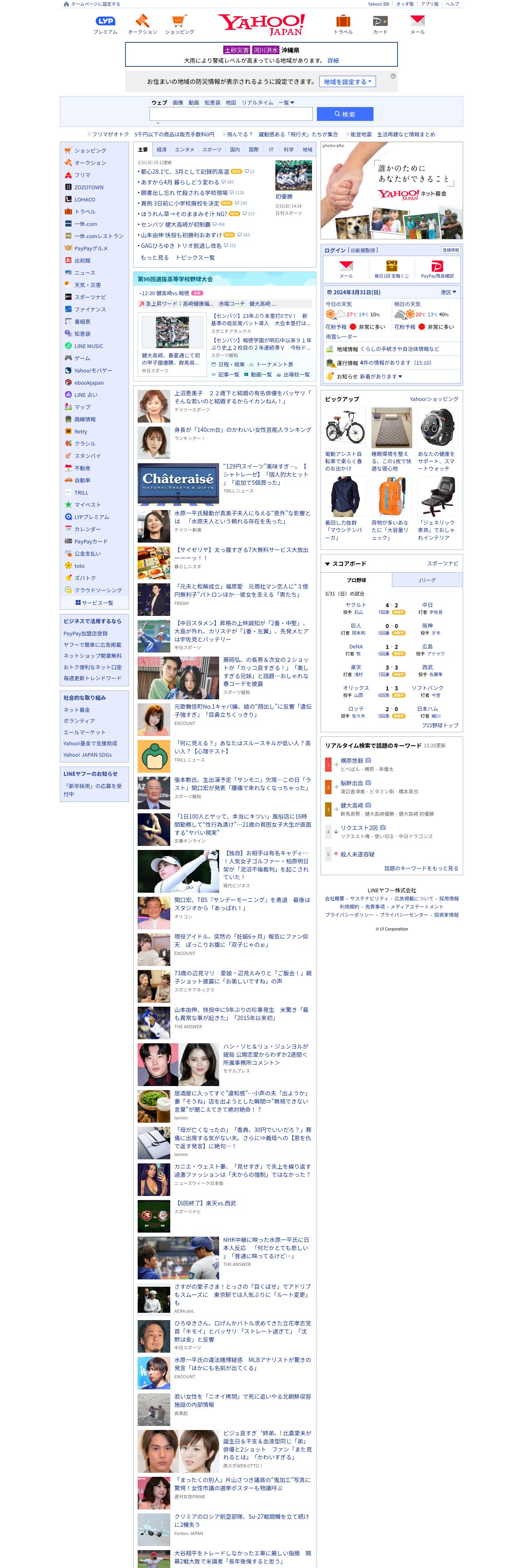Open 番組表 in the left service list
This screenshot has width=523, height=1568.
[82, 322]
